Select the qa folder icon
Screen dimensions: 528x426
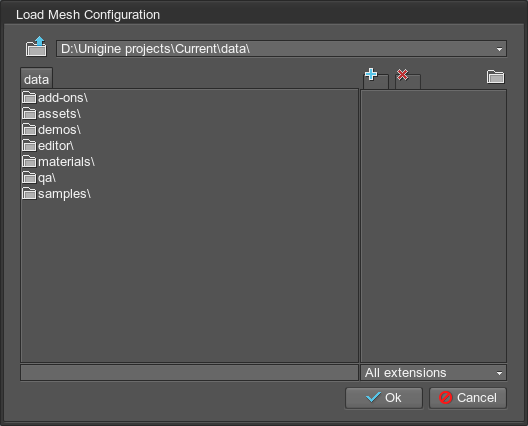tap(29, 177)
